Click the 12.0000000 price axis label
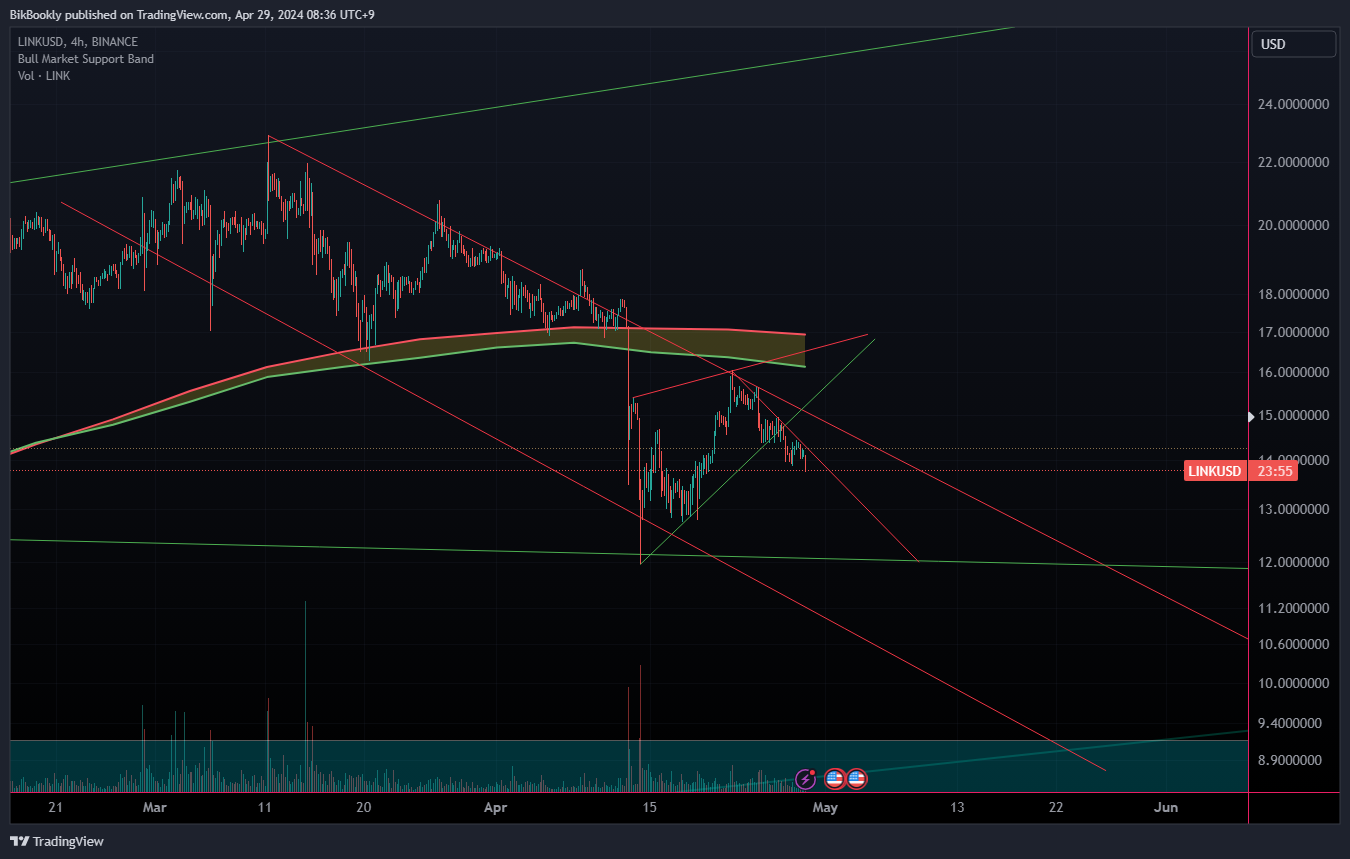 click(x=1292, y=563)
